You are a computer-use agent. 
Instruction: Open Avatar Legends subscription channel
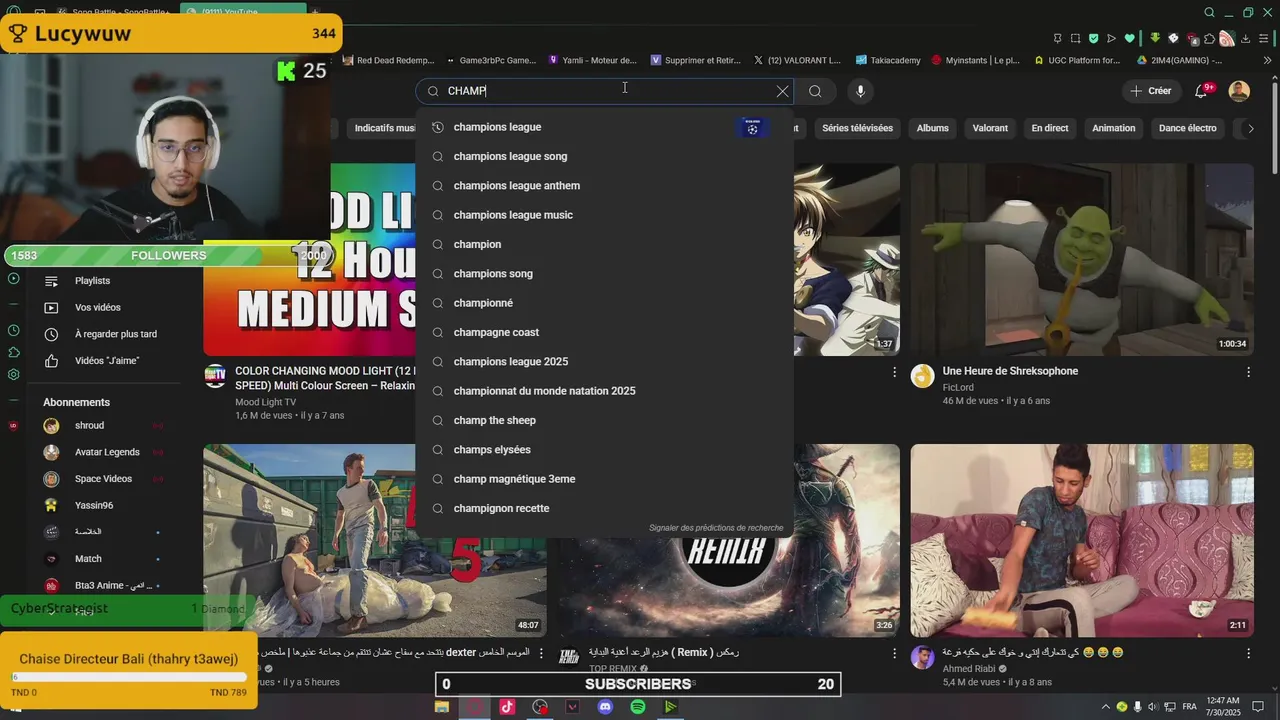[104, 452]
